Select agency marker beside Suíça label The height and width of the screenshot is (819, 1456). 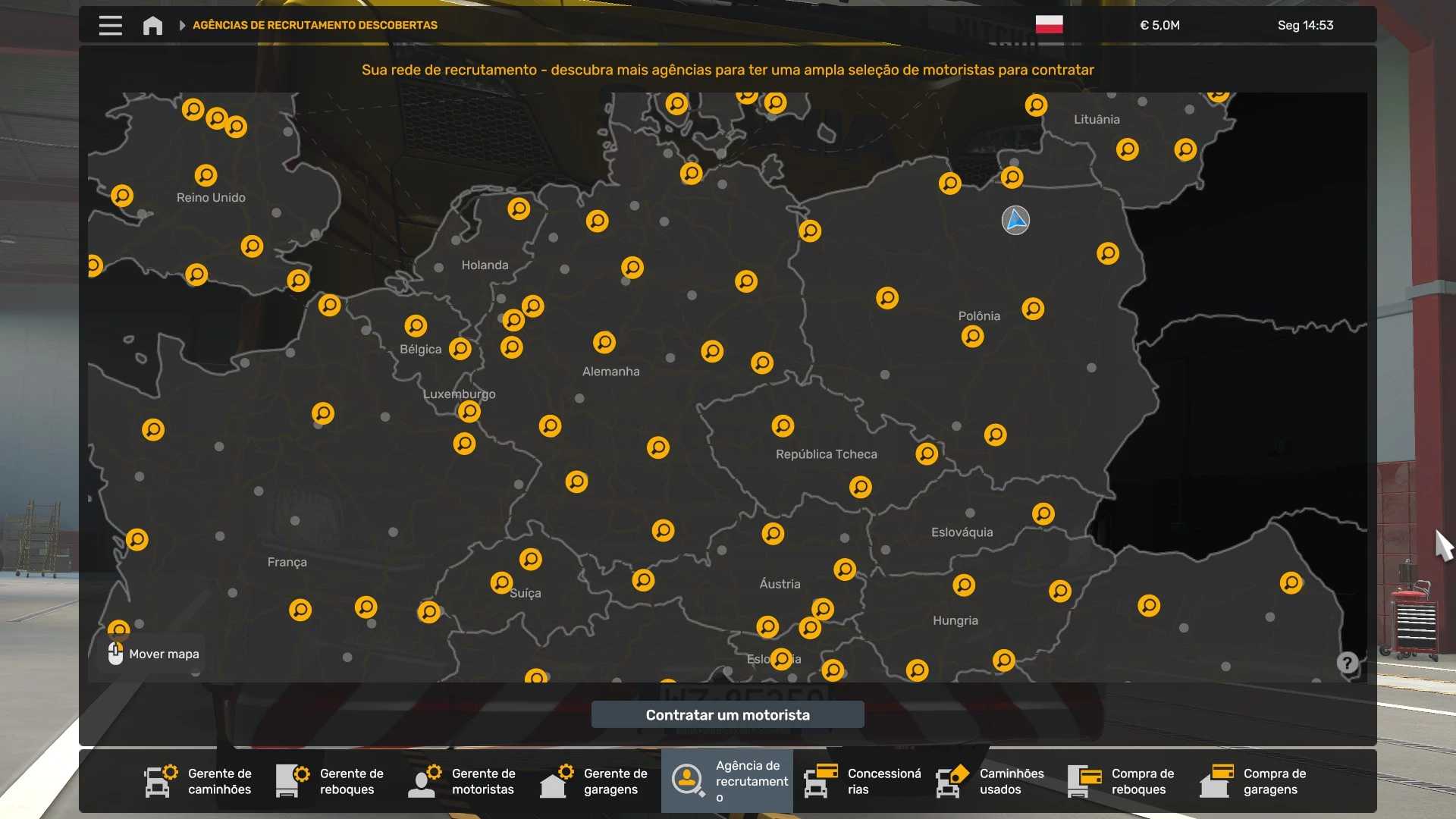[501, 582]
